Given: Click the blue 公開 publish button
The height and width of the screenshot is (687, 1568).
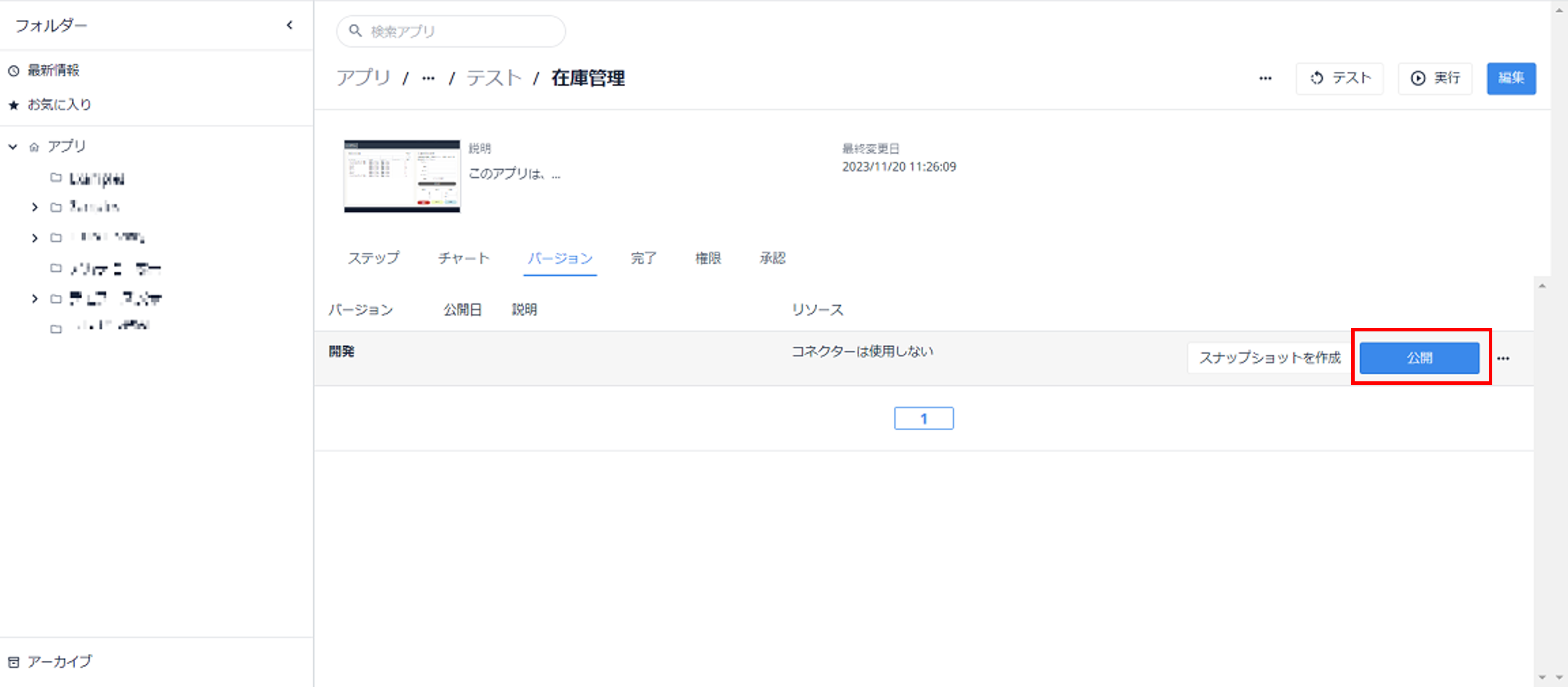Looking at the screenshot, I should (x=1420, y=358).
